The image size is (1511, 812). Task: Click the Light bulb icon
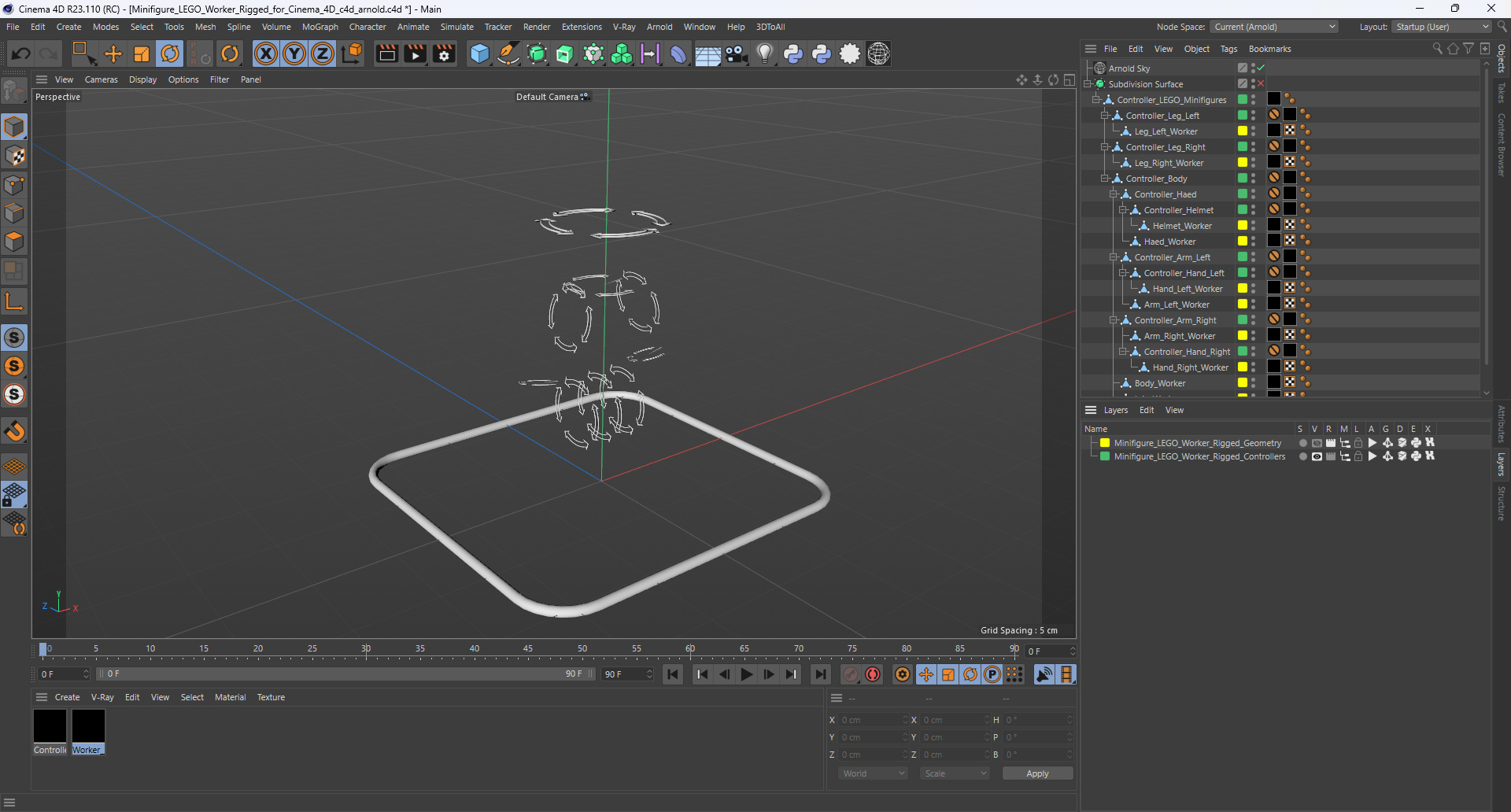coord(764,54)
